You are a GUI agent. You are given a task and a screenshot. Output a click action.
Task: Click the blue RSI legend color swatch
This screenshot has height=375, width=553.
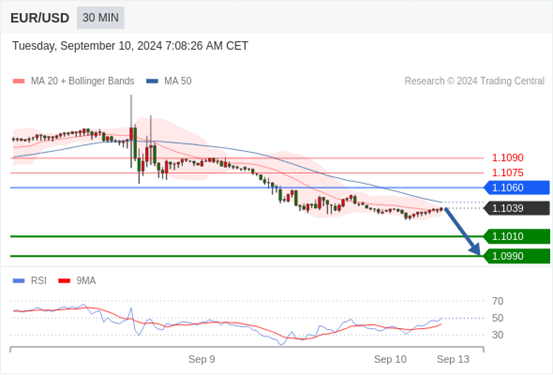(x=19, y=281)
